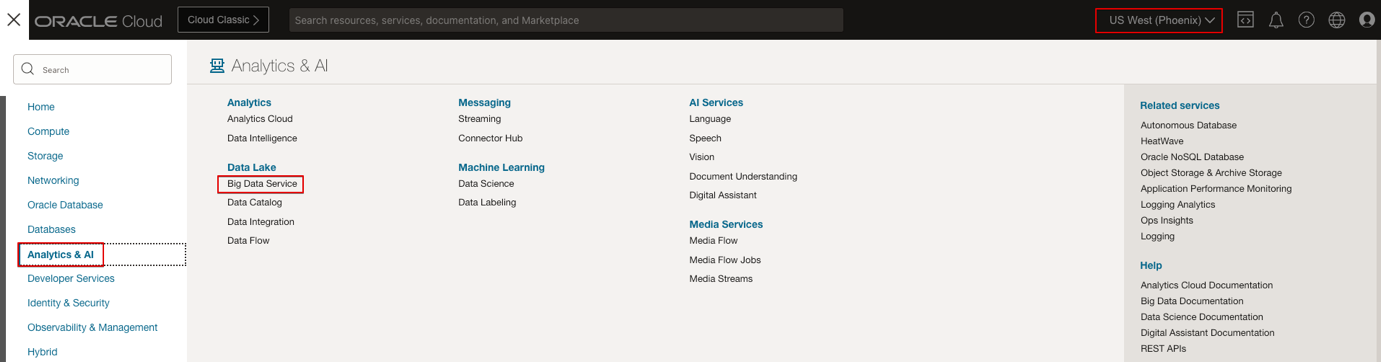1381x362 pixels.
Task: Open the Cloud Shell developer tools icon
Action: tap(1245, 20)
